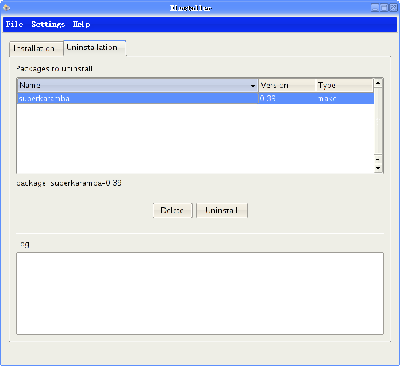Sort packages by the Name column
The width and height of the screenshot is (400, 366).
137,85
